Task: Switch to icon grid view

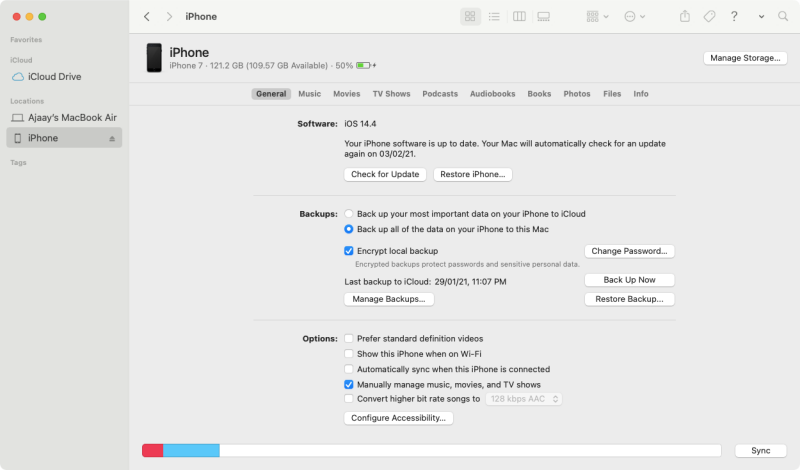Action: (x=470, y=17)
